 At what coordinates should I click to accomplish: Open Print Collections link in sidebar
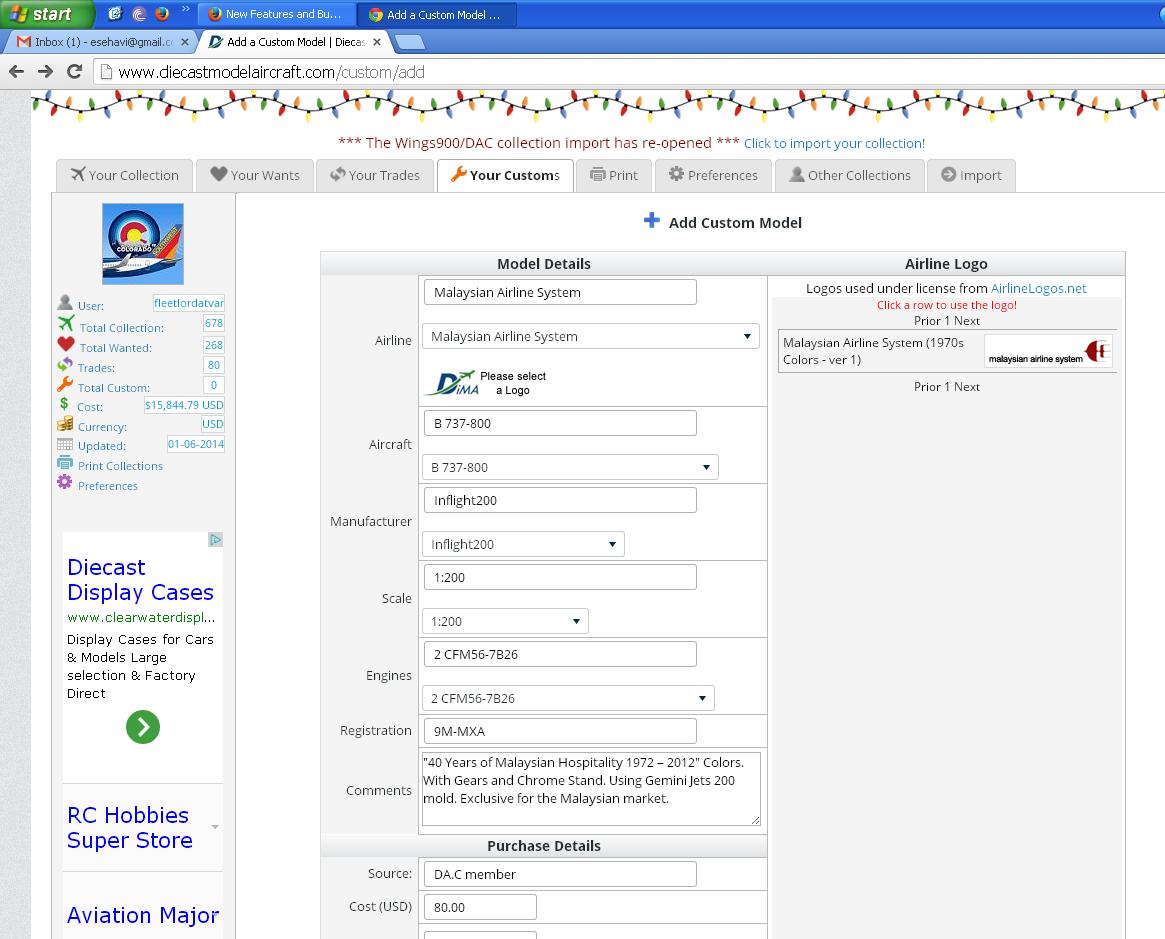(x=120, y=466)
